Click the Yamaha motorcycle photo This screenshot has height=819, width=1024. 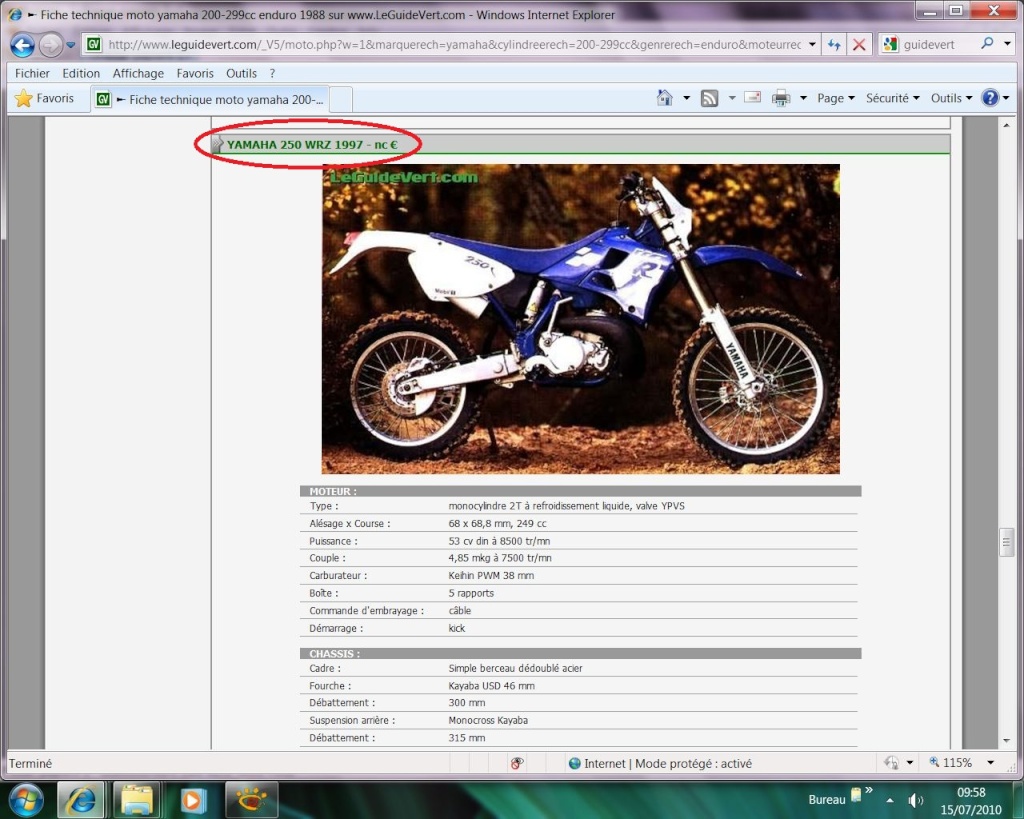(x=581, y=319)
